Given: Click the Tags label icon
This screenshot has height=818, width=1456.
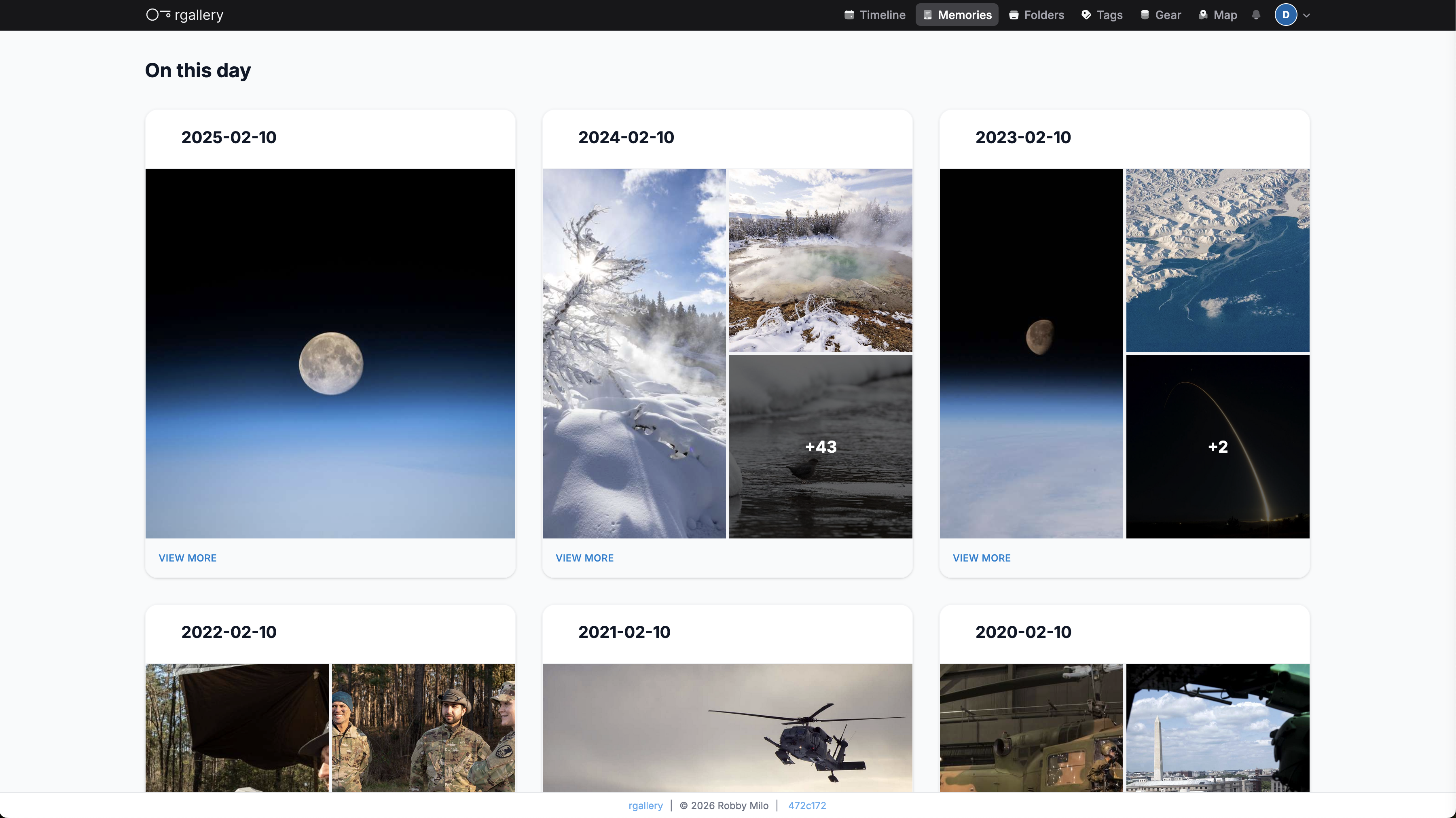Looking at the screenshot, I should 1086,15.
